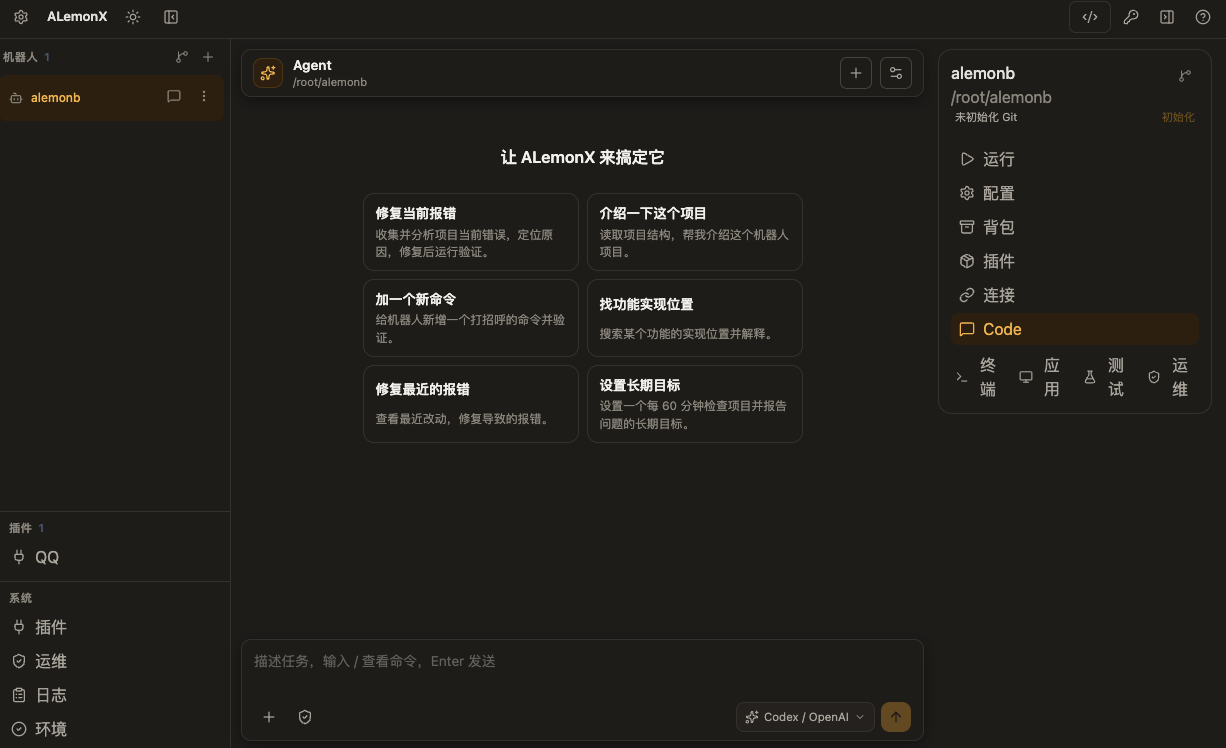Open the settings gear in top bar
This screenshot has width=1226, height=748.
point(21,17)
